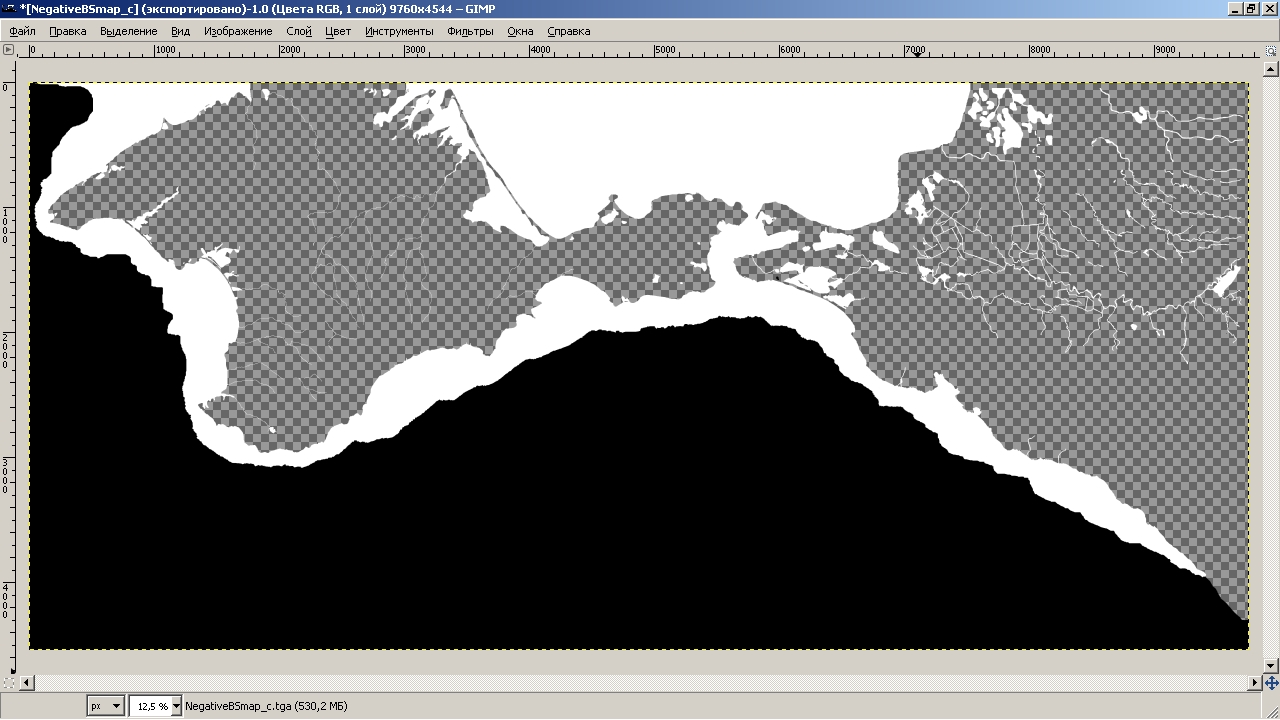Click the 12,5 % zoom input field

[150, 706]
